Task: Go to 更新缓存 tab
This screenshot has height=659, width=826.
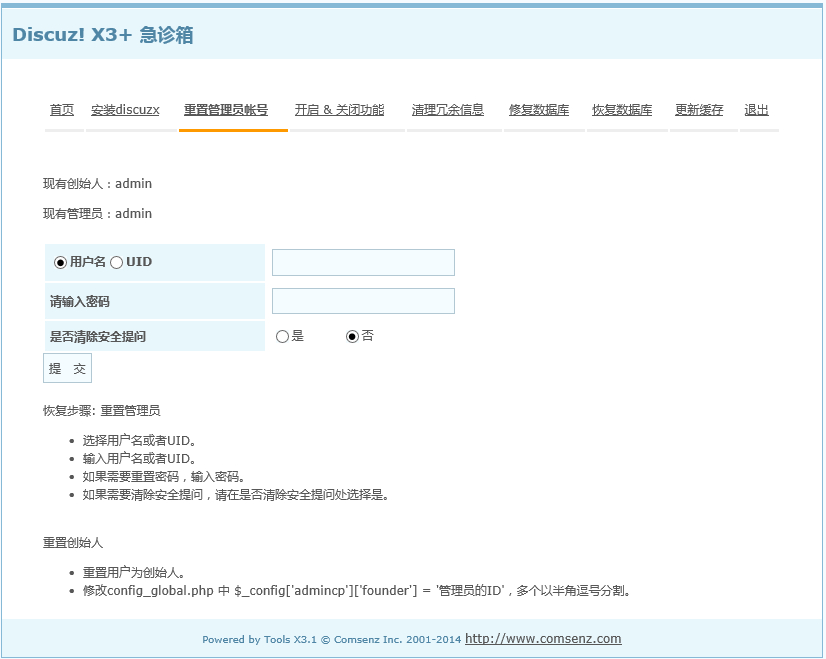Action: (x=699, y=110)
